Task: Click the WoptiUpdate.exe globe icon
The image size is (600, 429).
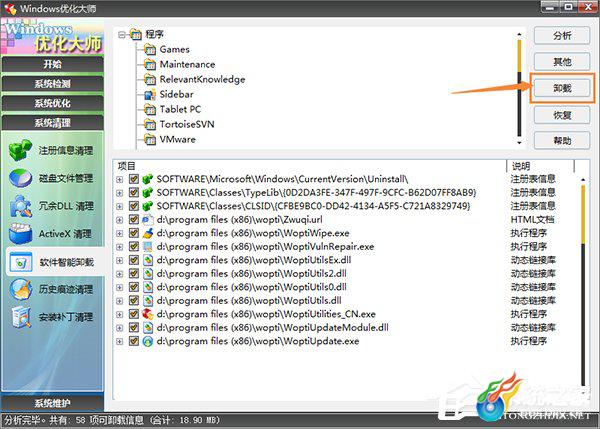Action: click(x=148, y=341)
